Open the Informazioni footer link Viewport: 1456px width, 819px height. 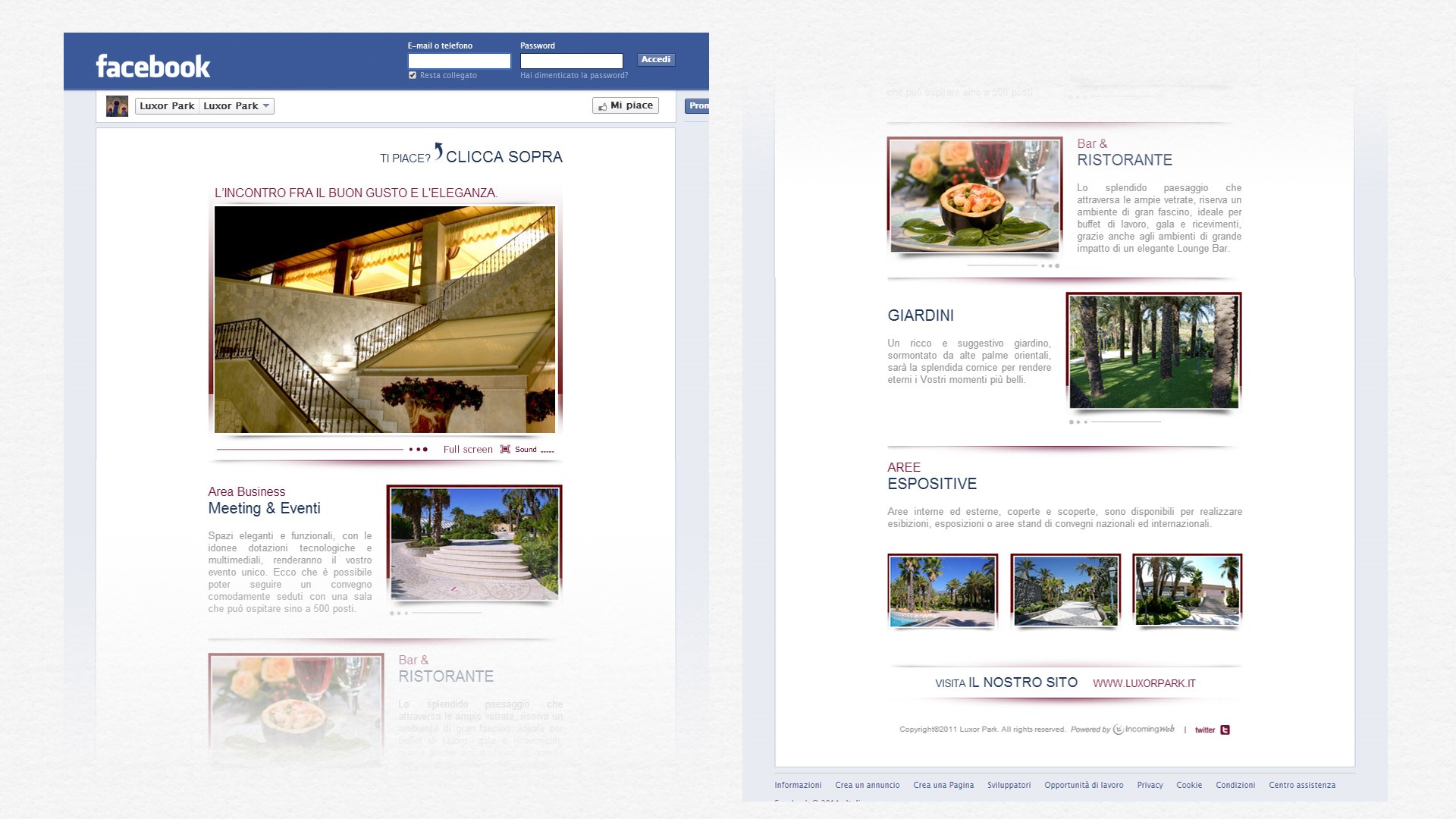click(798, 785)
